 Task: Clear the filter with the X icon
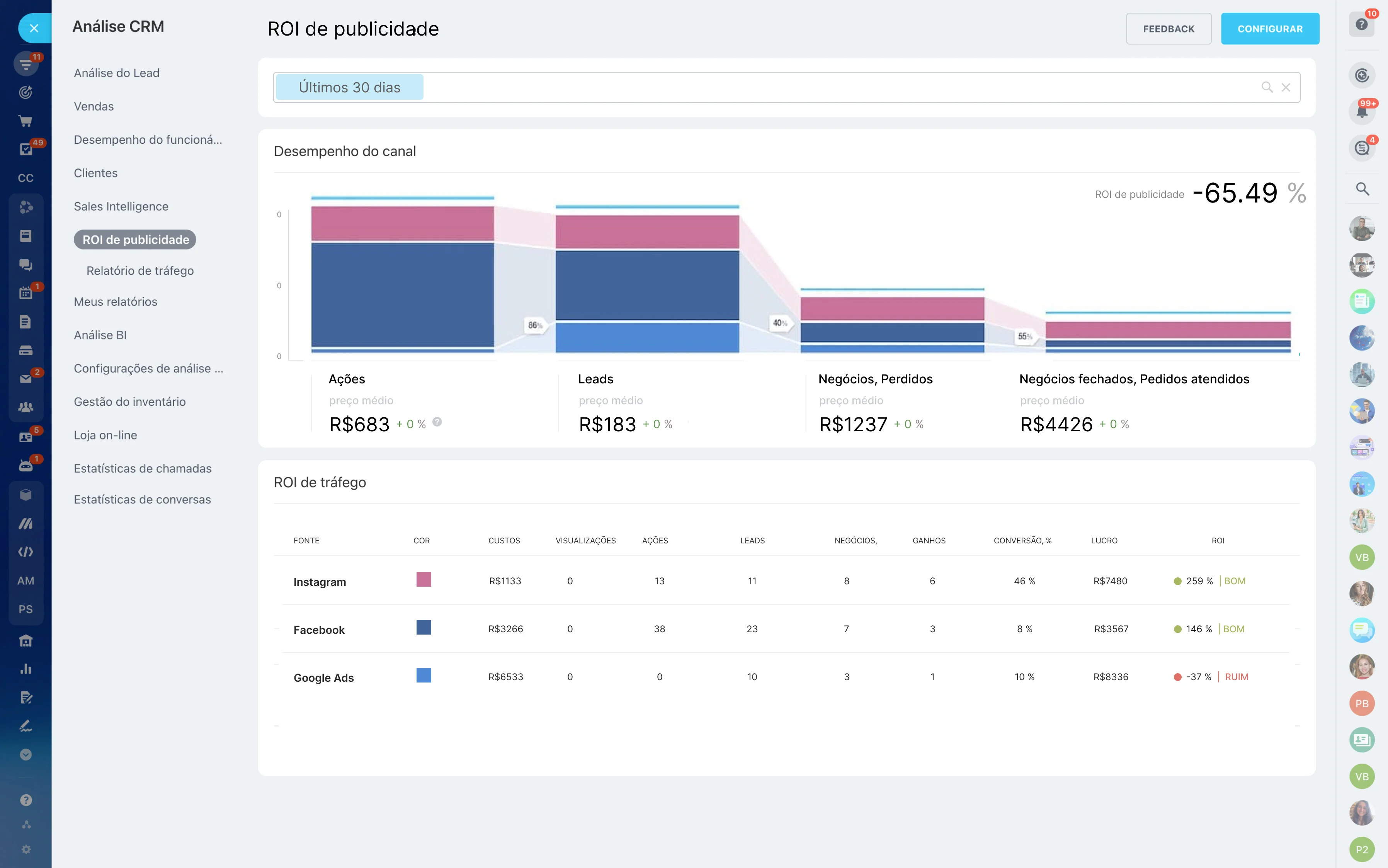tap(1286, 87)
